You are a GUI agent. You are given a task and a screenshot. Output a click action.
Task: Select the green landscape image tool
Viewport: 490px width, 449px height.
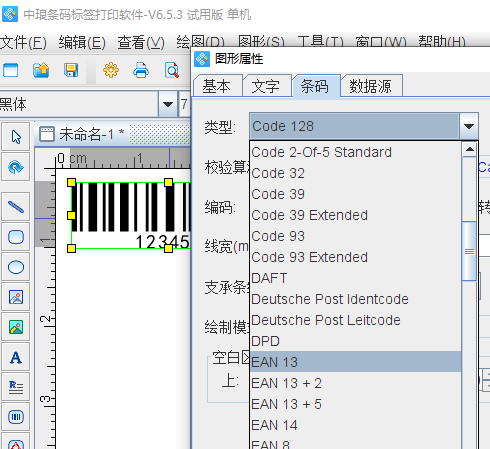pyautogui.click(x=16, y=327)
